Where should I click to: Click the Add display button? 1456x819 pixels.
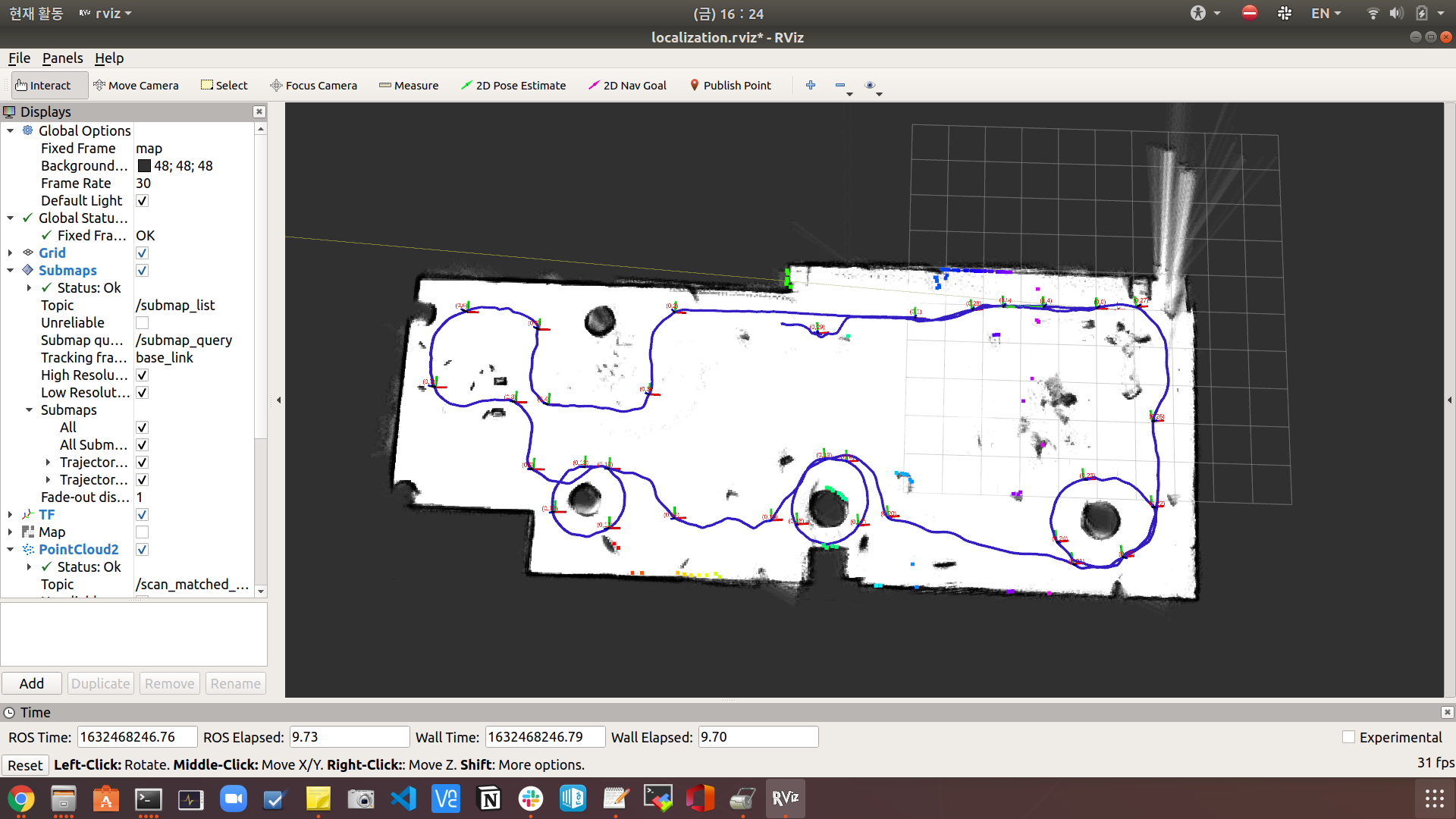coord(31,683)
